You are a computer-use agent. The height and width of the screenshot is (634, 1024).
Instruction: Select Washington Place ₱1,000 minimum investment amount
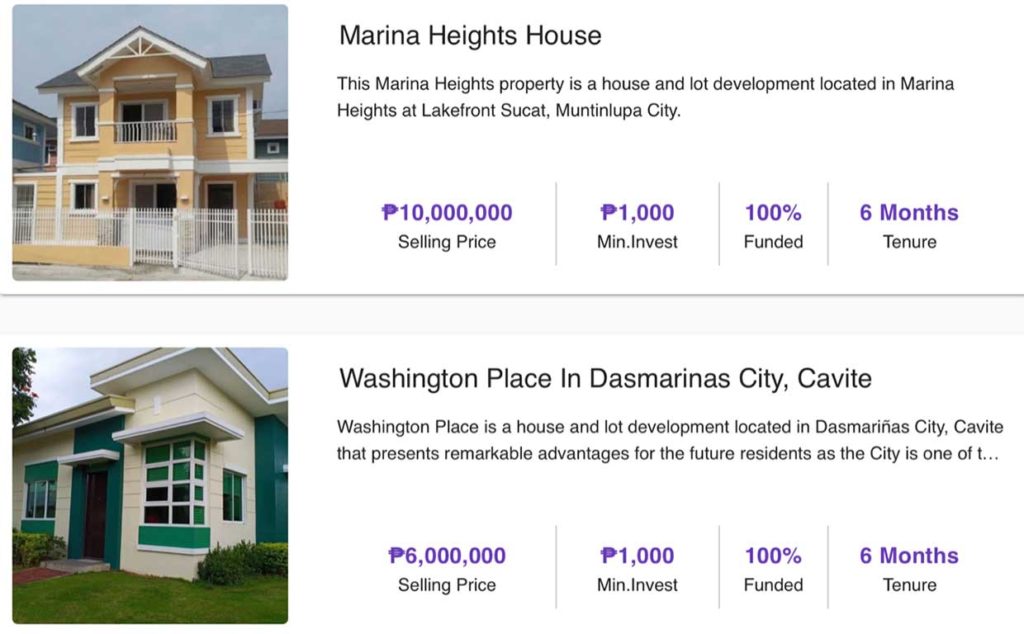[637, 556]
